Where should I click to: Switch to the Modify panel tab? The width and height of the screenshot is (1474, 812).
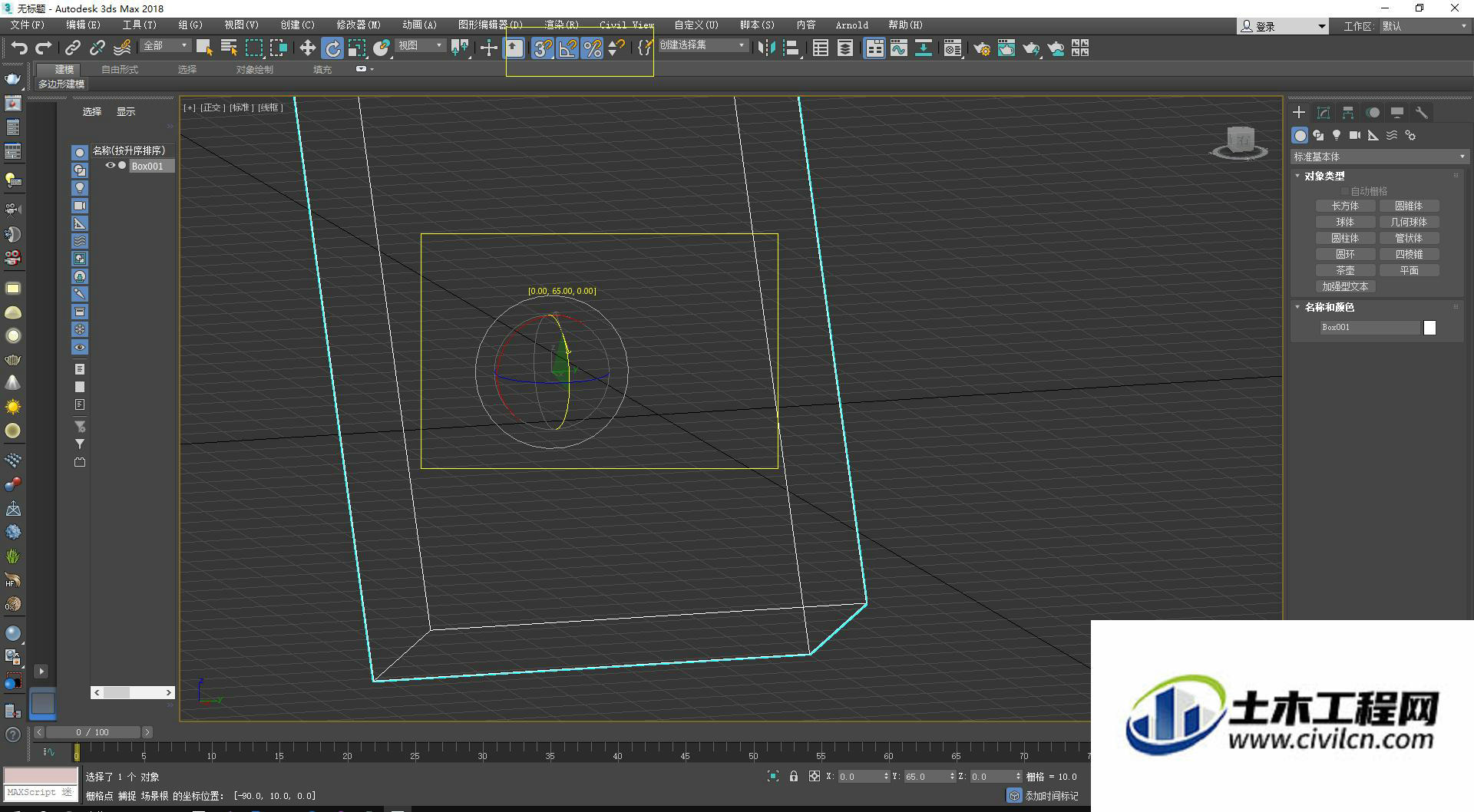point(1324,113)
